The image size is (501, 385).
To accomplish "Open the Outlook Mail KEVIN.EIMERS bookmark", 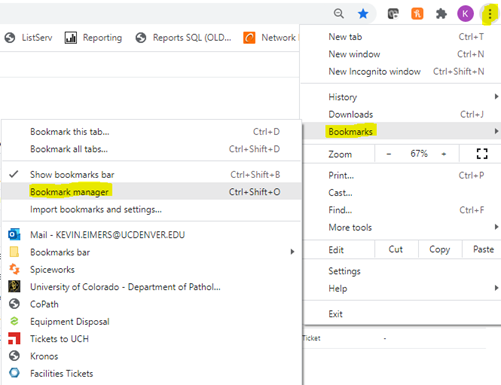I will pyautogui.click(x=152, y=235).
